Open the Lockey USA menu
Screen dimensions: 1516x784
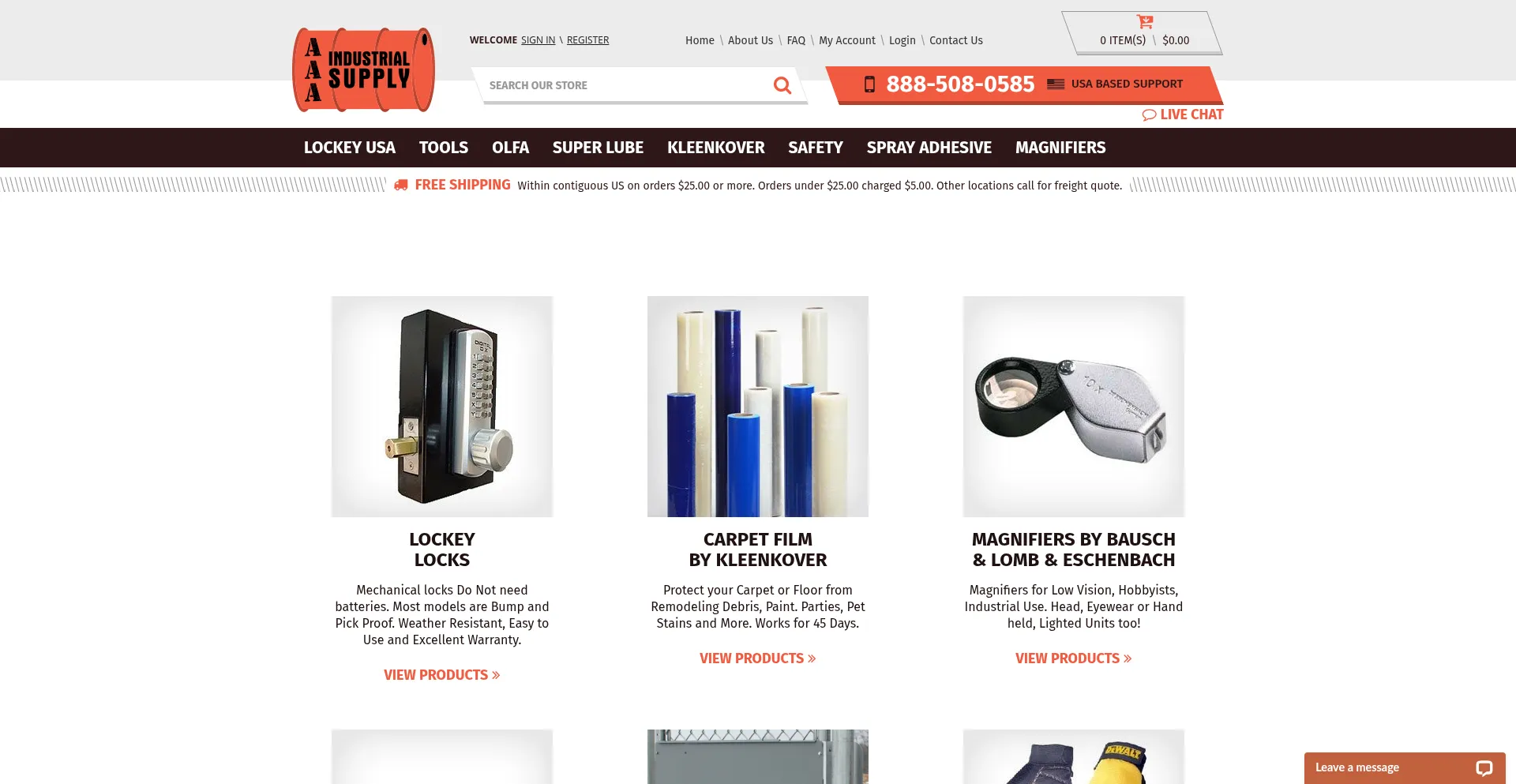point(349,148)
